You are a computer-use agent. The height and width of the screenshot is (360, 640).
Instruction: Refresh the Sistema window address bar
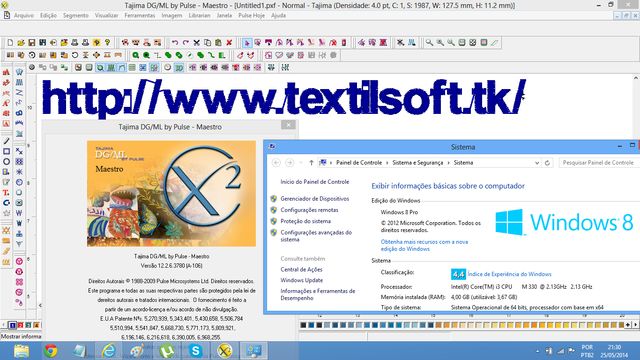pyautogui.click(x=547, y=163)
